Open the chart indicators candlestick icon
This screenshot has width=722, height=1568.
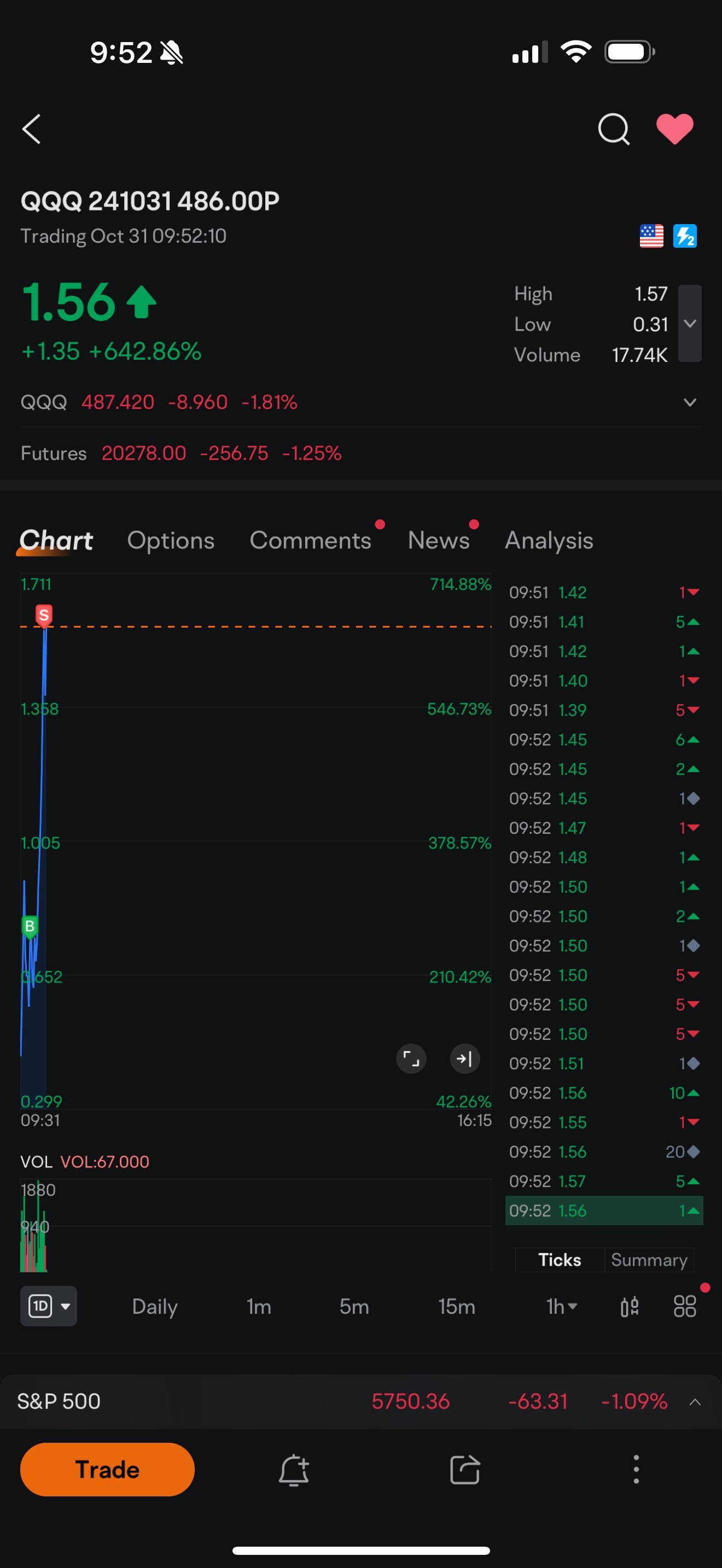[630, 1306]
